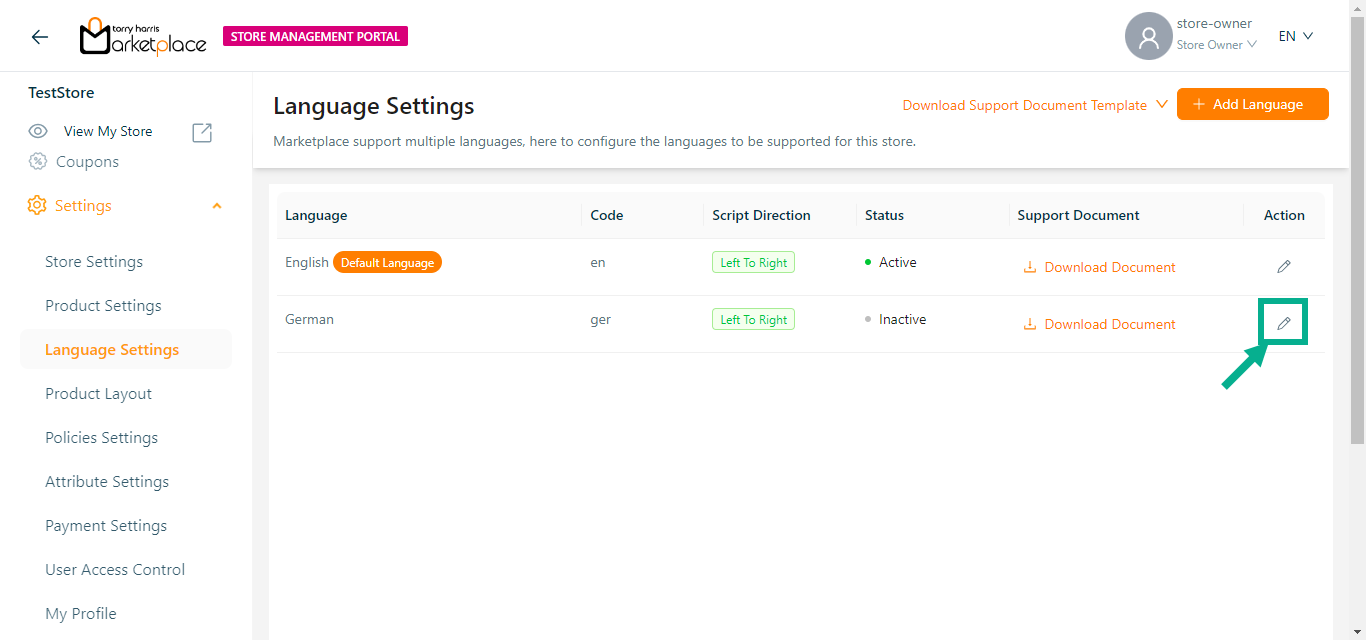Edit the English language row
Viewport: 1366px width, 640px height.
(x=1283, y=267)
